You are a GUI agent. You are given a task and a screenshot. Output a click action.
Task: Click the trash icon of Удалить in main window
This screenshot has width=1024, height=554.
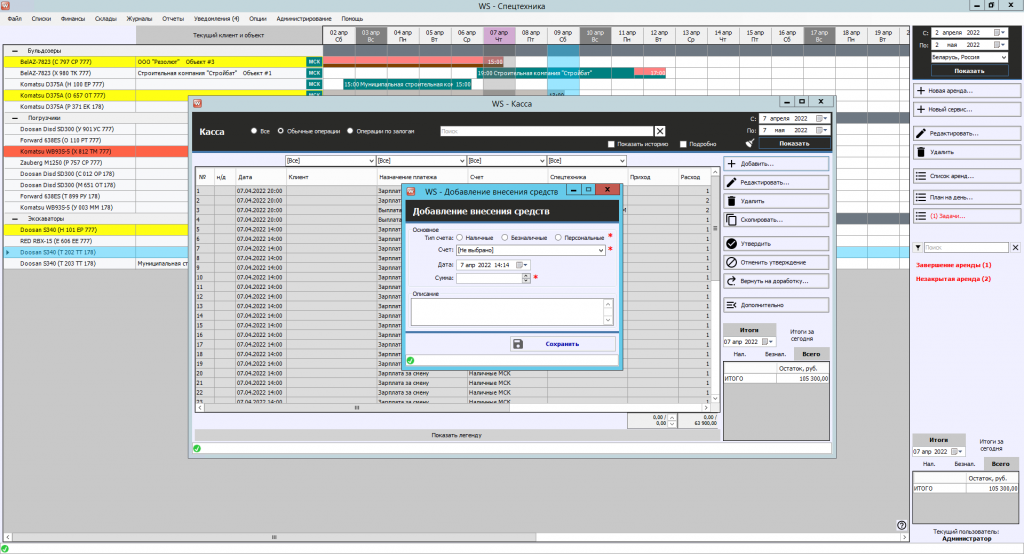coord(921,152)
